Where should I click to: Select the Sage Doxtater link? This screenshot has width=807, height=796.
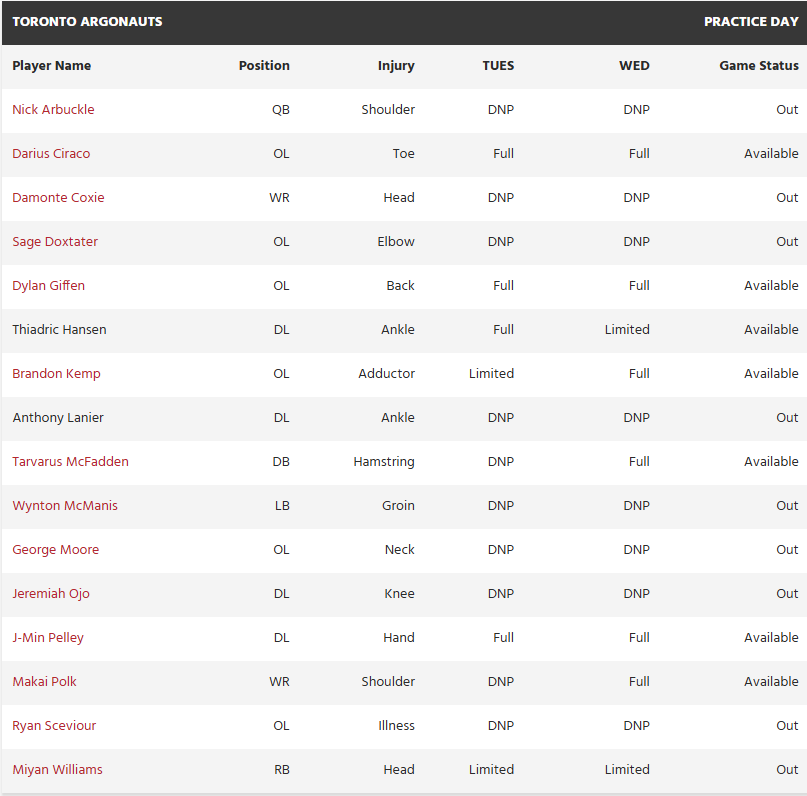tap(55, 242)
